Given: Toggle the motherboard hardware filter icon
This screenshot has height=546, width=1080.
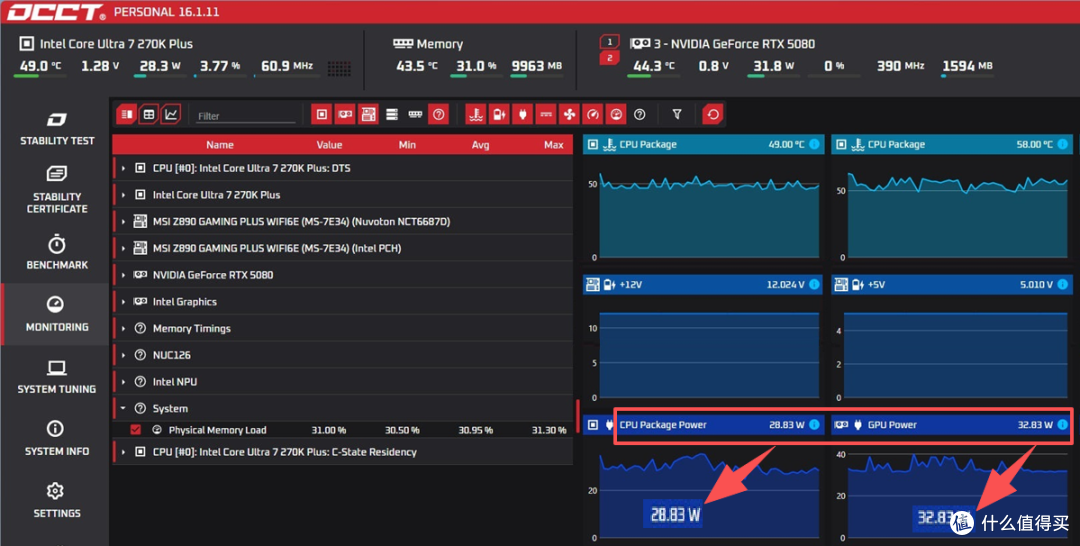Looking at the screenshot, I should pyautogui.click(x=368, y=114).
